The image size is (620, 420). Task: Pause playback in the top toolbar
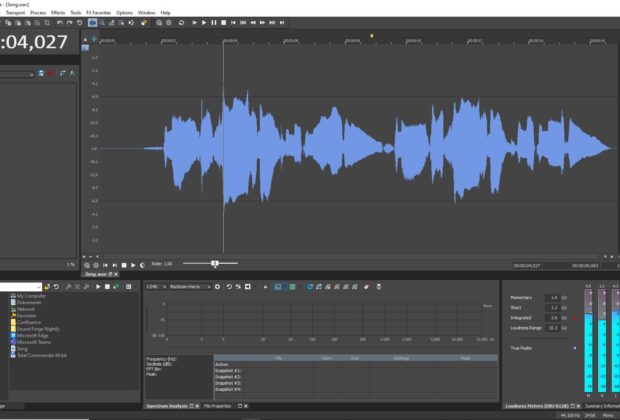(214, 22)
